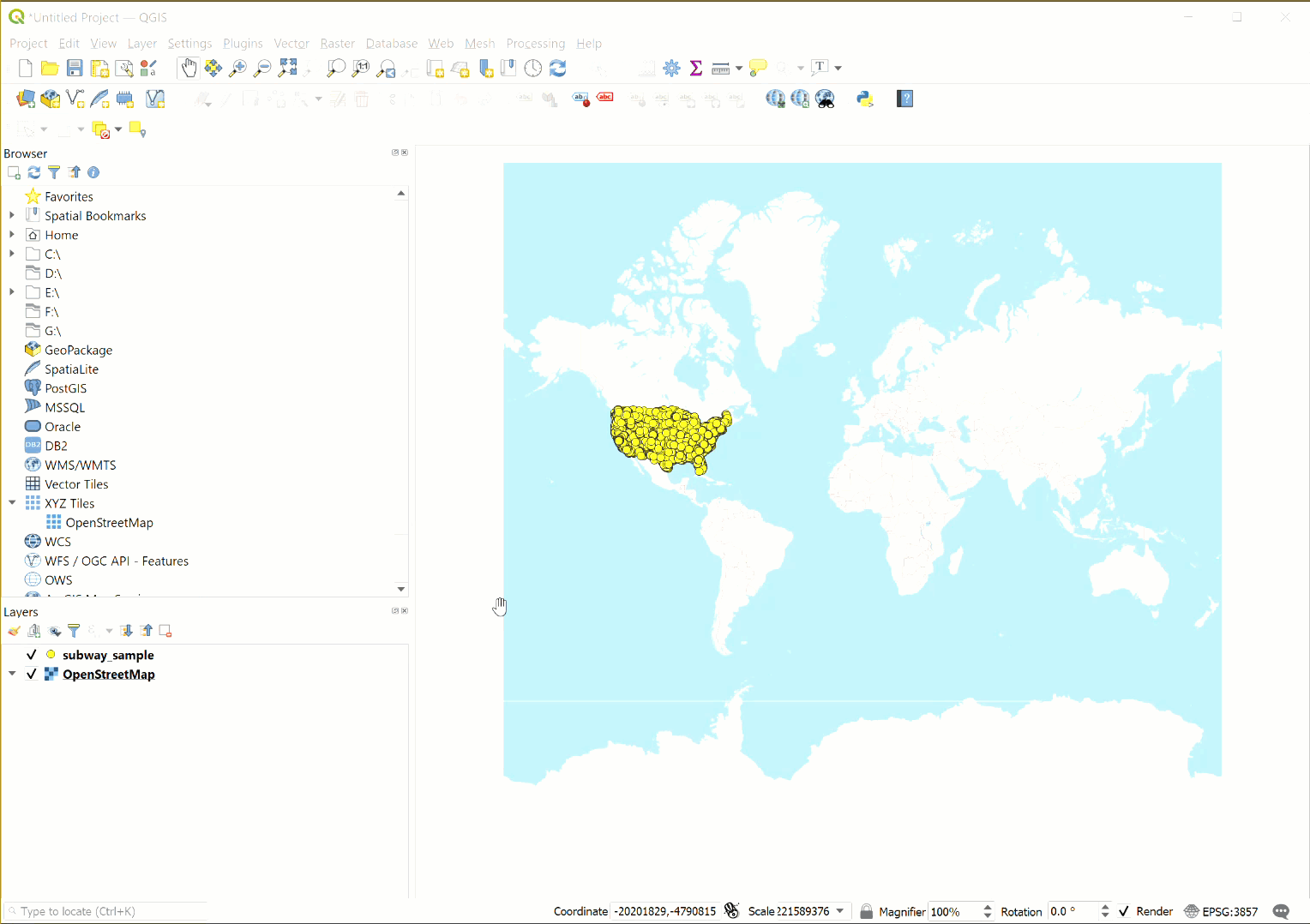Collapse the XYZ Tiles tree item

pos(12,503)
